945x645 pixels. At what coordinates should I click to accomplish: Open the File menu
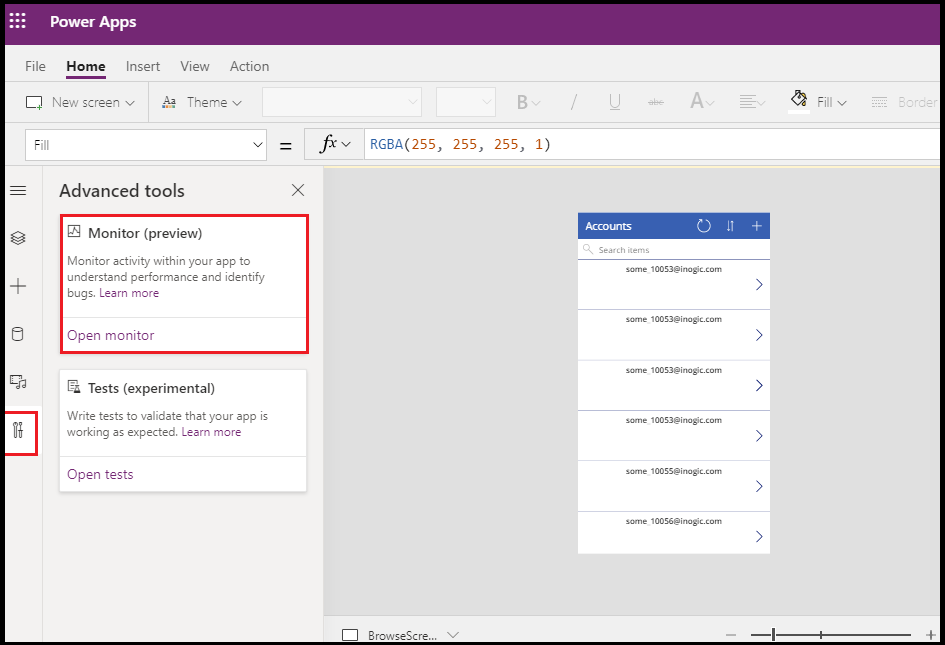(x=36, y=66)
